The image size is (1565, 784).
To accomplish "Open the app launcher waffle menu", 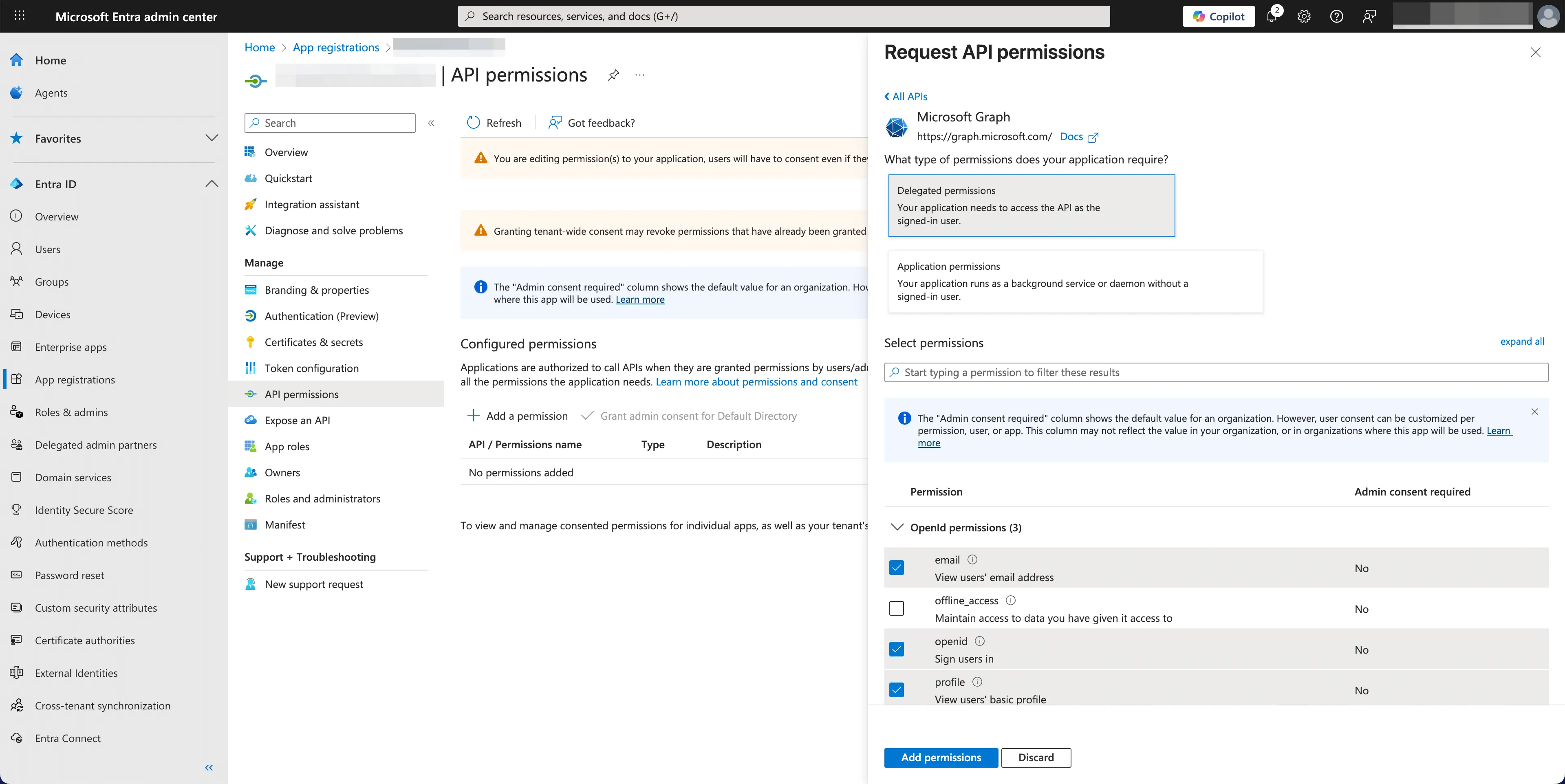I will coord(19,15).
